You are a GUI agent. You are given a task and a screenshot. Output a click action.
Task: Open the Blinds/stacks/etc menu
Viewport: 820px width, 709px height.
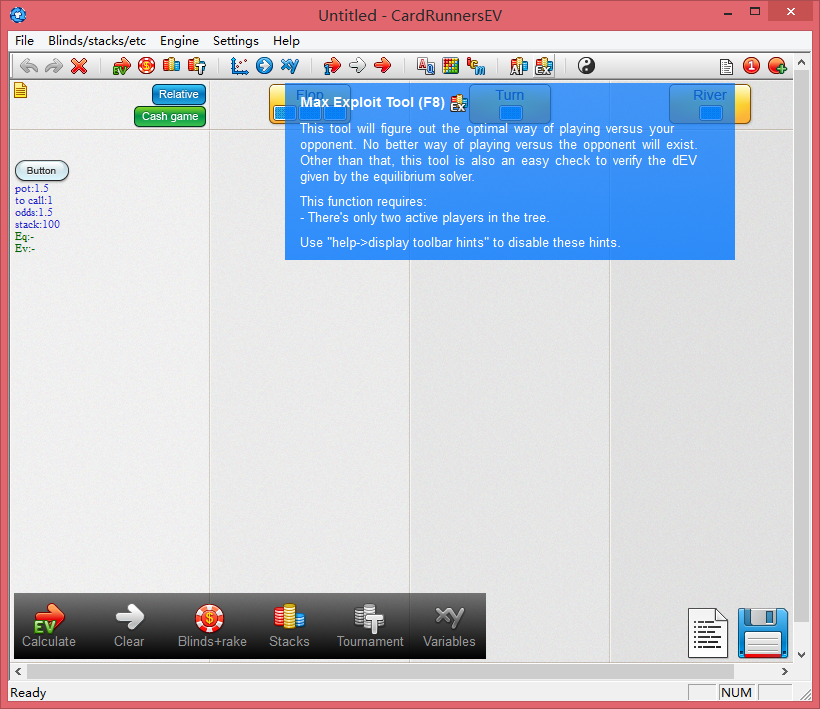(x=97, y=41)
